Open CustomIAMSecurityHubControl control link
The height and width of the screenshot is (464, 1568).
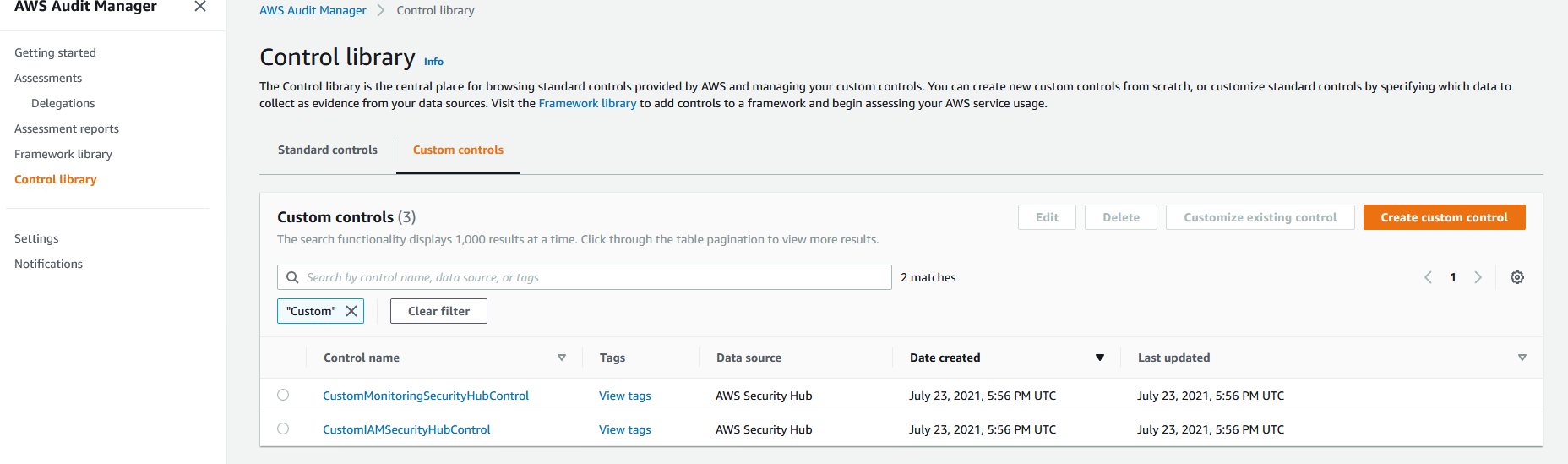pyautogui.click(x=406, y=429)
